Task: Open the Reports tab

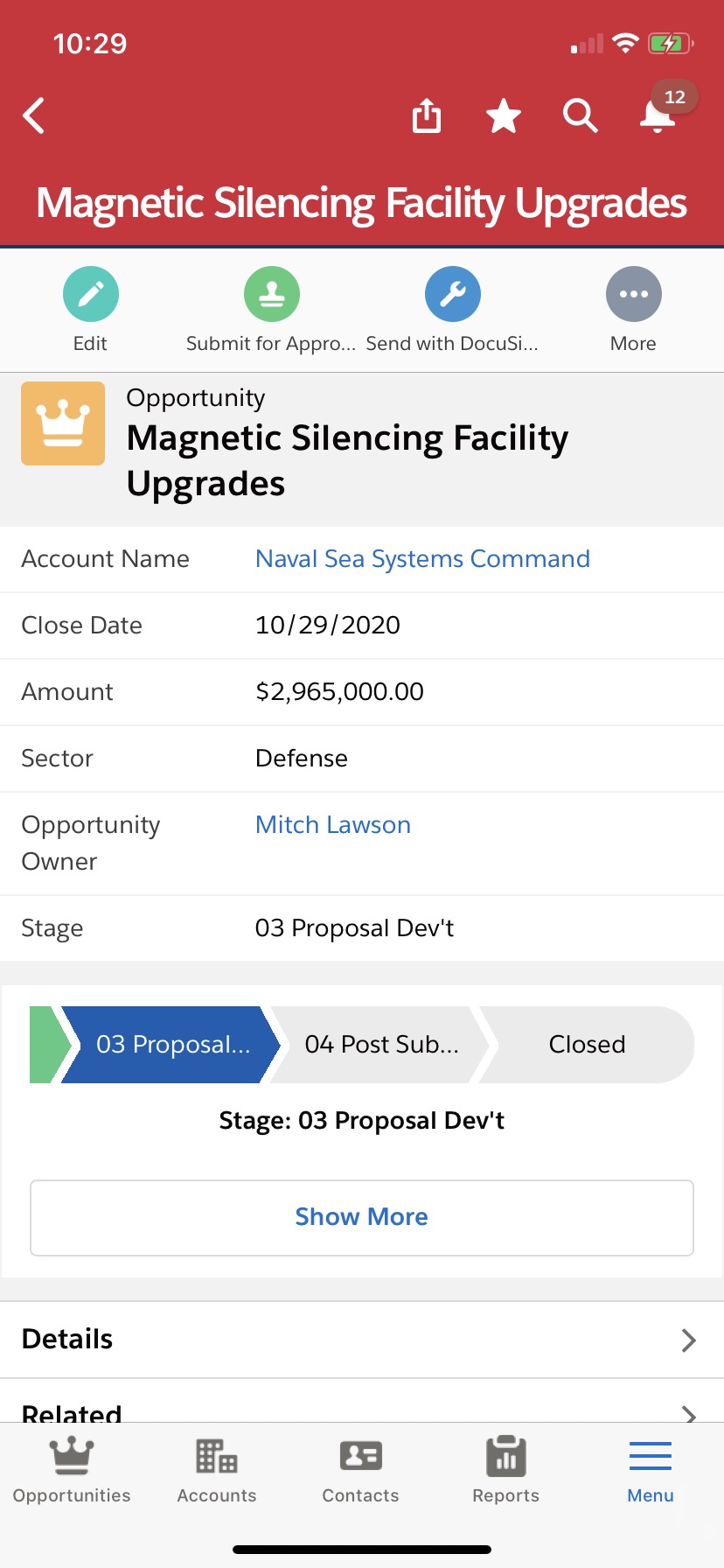Action: 505,1470
